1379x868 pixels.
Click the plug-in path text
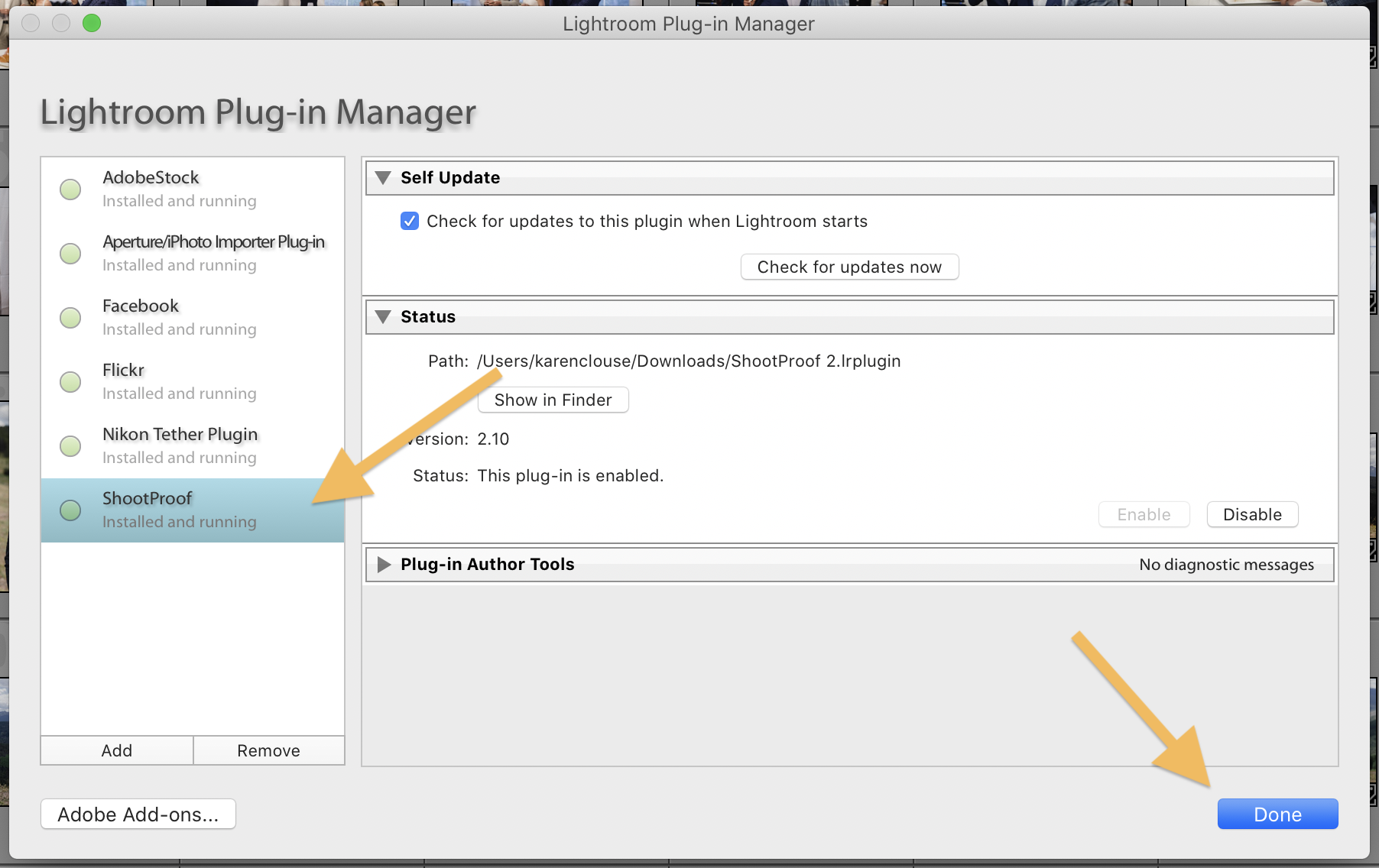coord(689,361)
